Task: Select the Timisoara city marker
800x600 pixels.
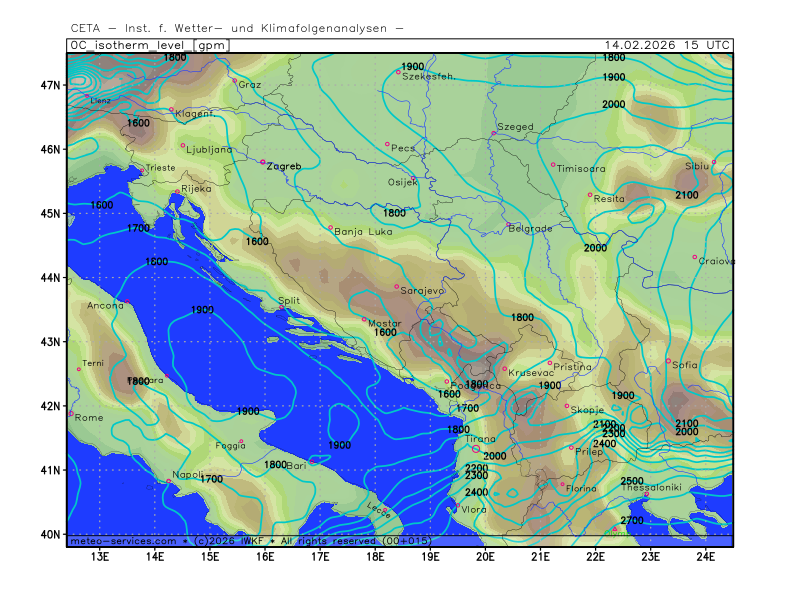Action: [553, 165]
